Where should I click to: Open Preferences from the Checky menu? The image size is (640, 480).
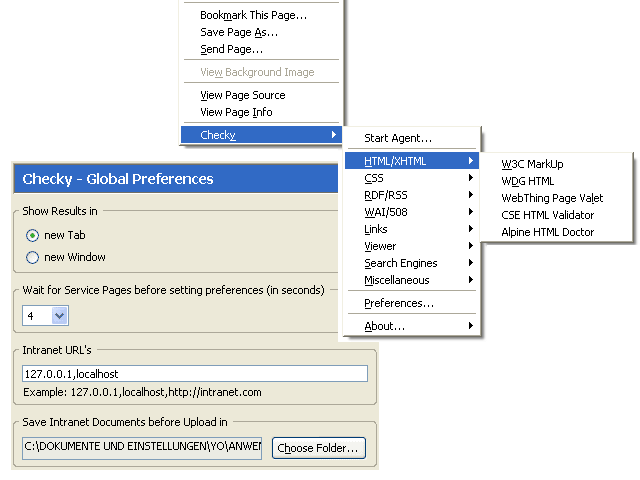pos(399,303)
